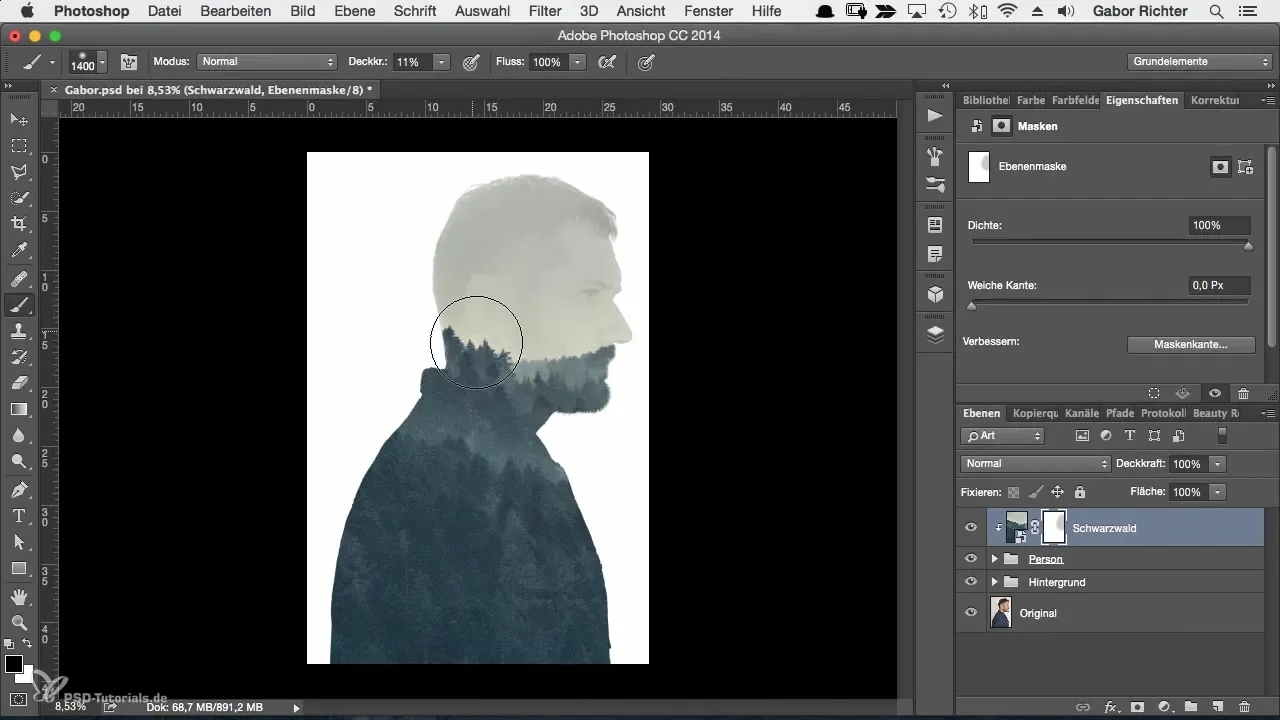Viewport: 1280px width, 720px height.
Task: Hide the Original layer
Action: pyautogui.click(x=971, y=613)
